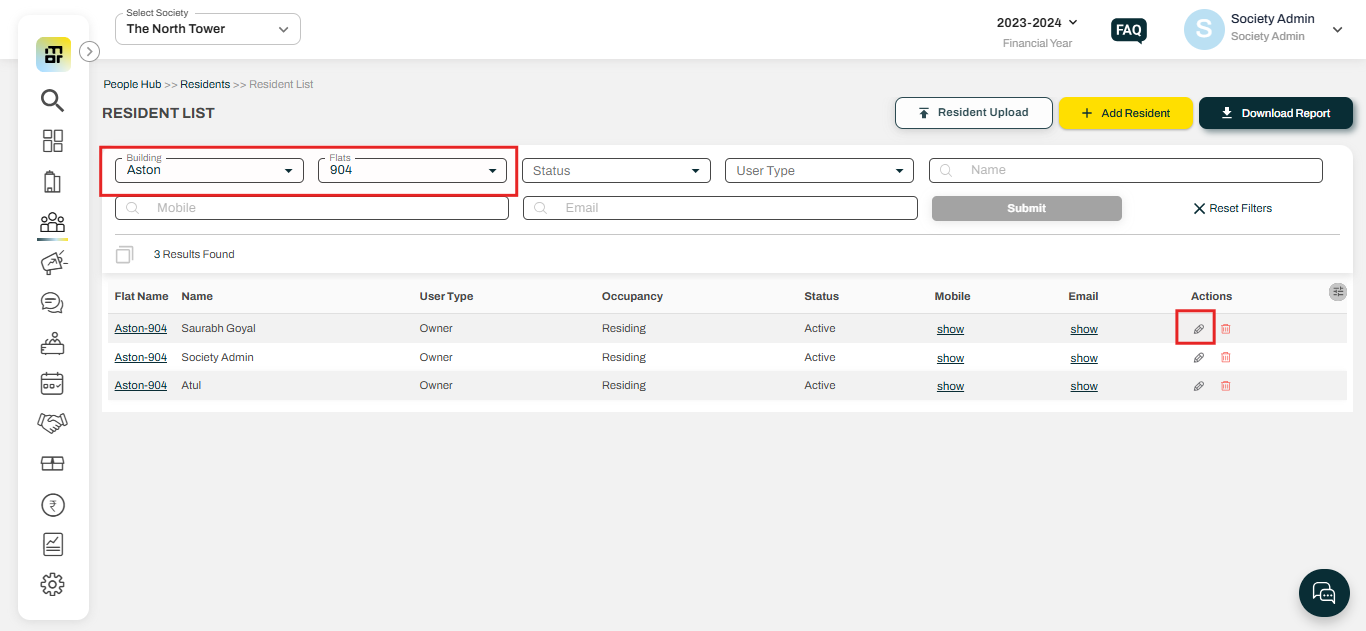The width and height of the screenshot is (1366, 631).
Task: Open the column settings icon above Actions
Action: tap(1338, 291)
